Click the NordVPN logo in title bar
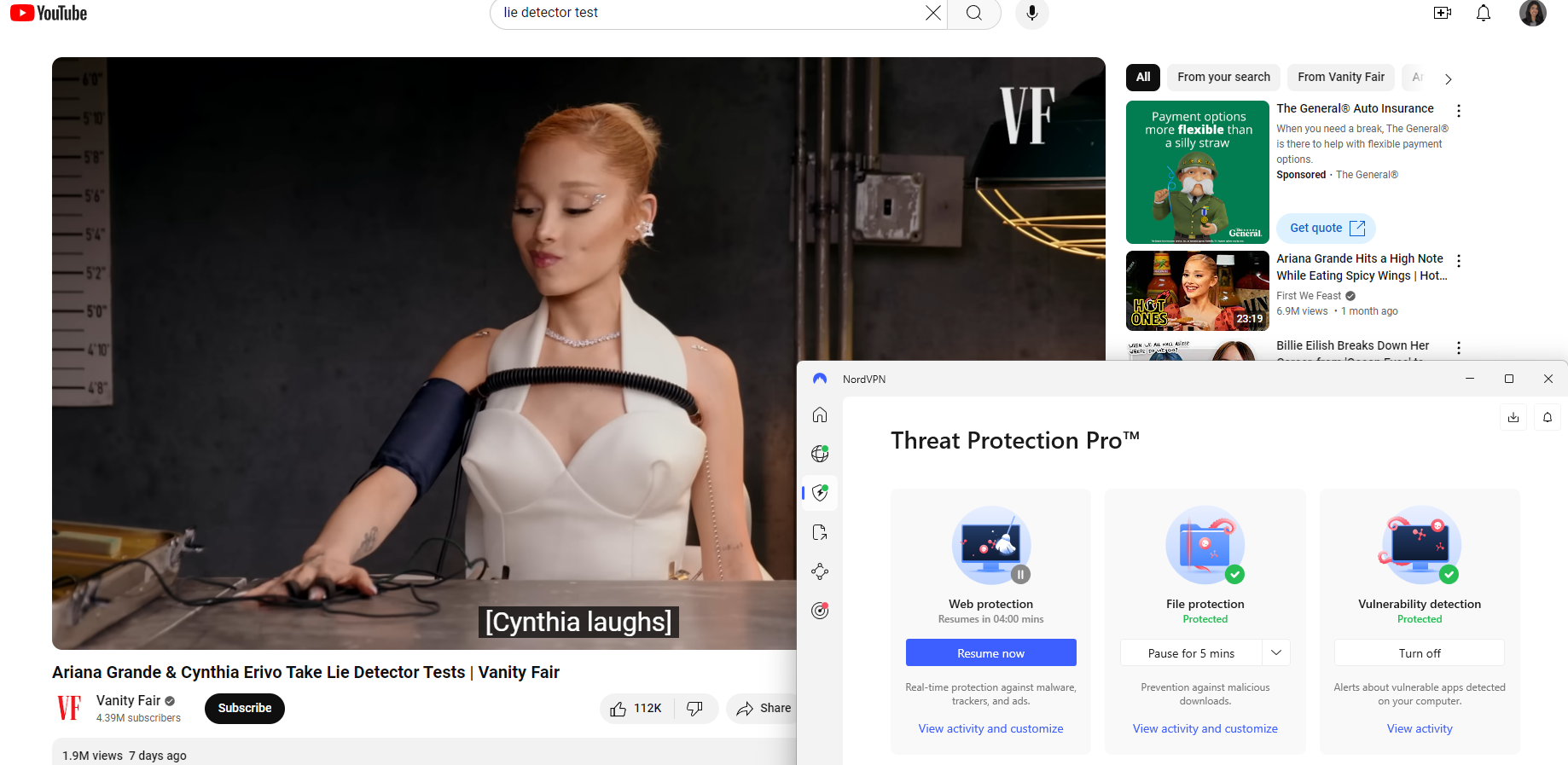 tap(820, 379)
